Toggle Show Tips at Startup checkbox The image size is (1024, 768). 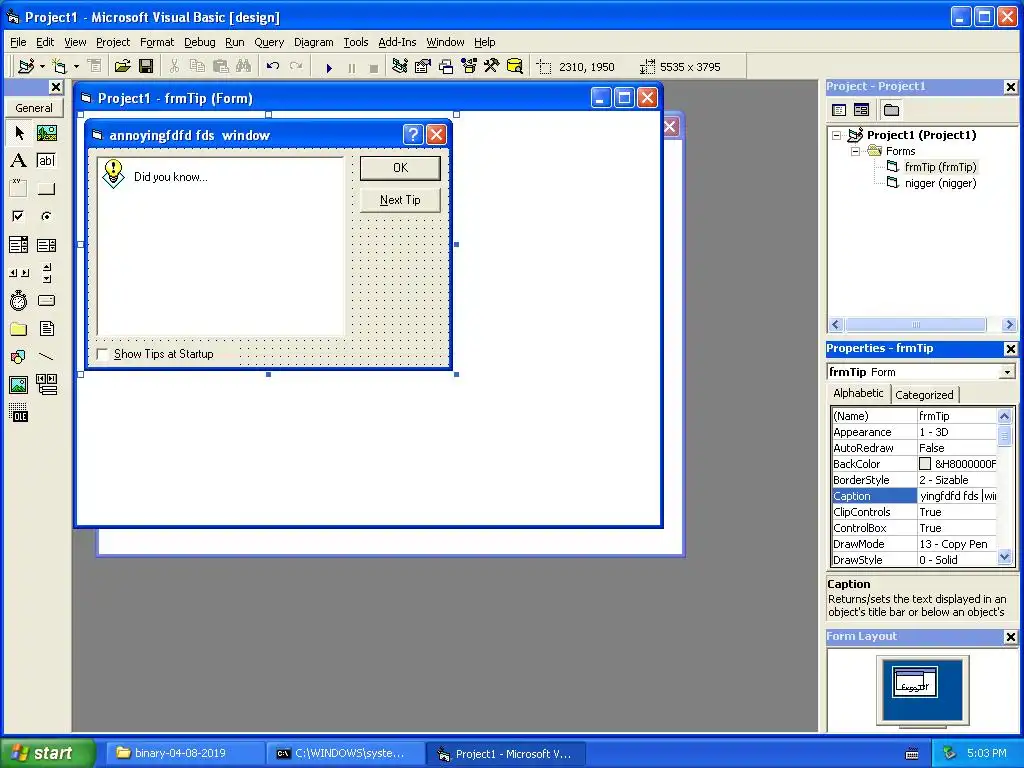(103, 354)
